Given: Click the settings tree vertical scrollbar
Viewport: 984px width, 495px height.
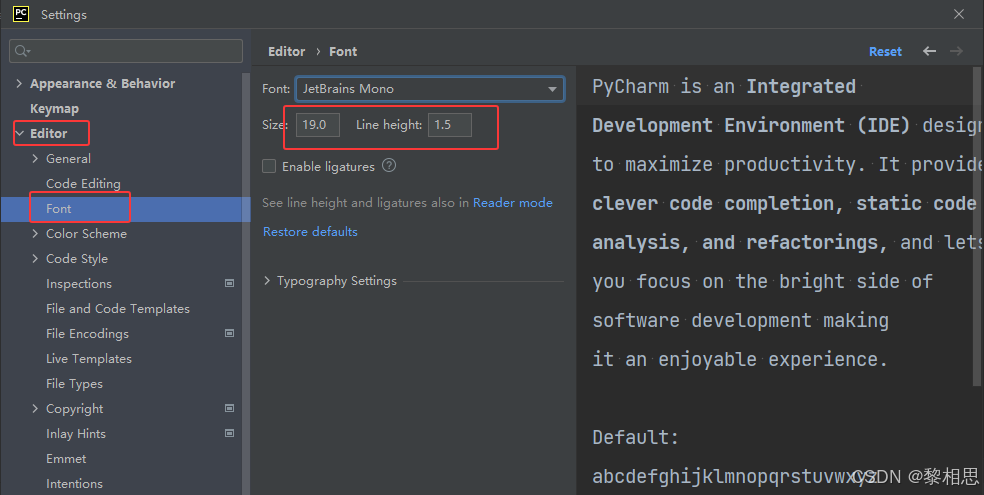Looking at the screenshot, I should (246, 284).
